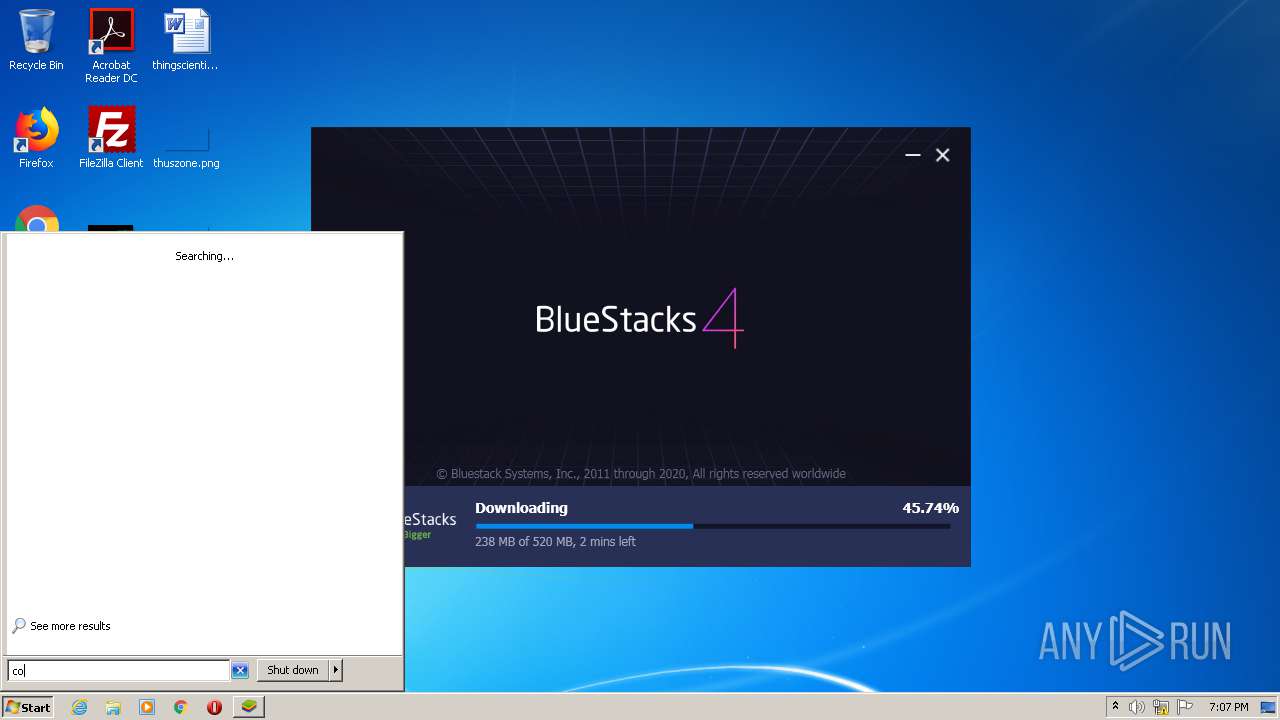Show hidden system tray icons
1280x720 pixels.
pos(1115,707)
